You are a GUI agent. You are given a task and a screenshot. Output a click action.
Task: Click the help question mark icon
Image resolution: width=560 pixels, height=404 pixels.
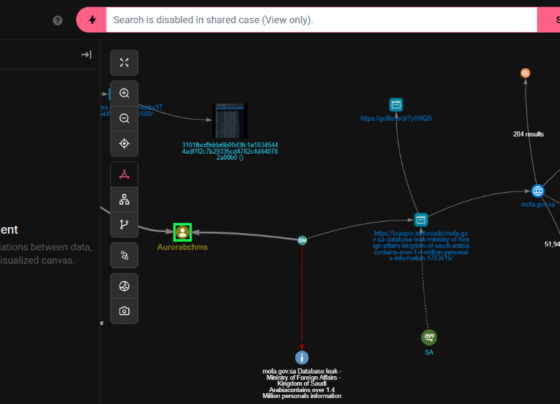58,20
